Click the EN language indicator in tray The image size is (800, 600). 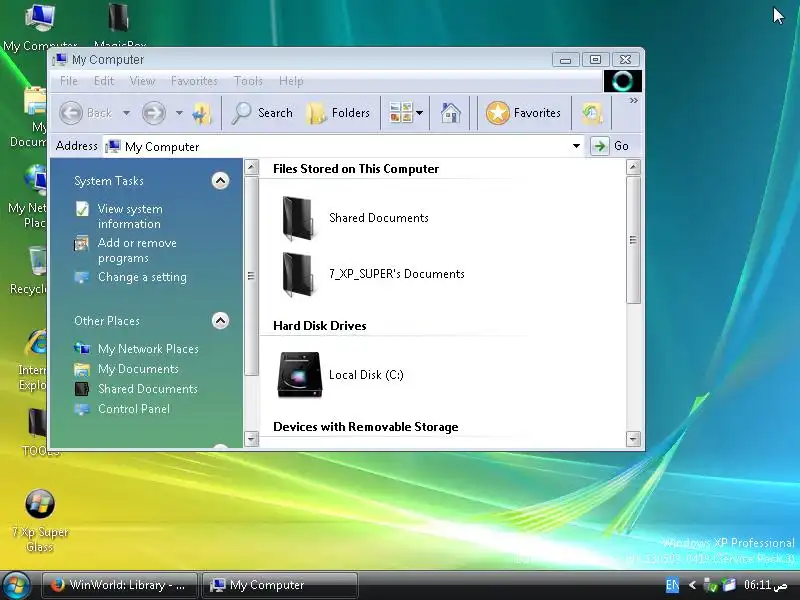pos(672,585)
